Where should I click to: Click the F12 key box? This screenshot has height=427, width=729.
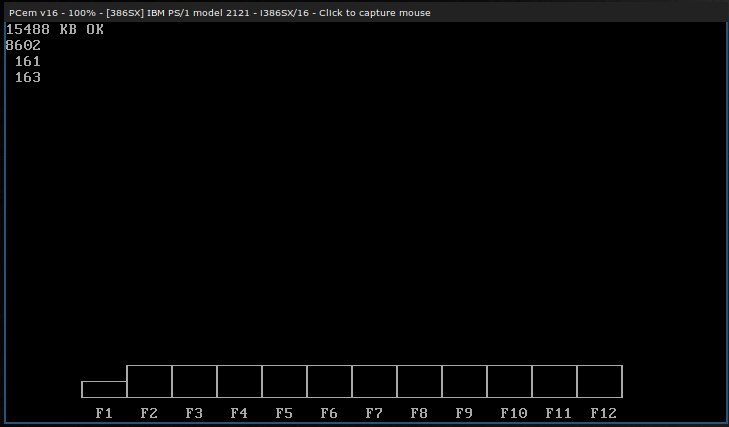(x=600, y=381)
